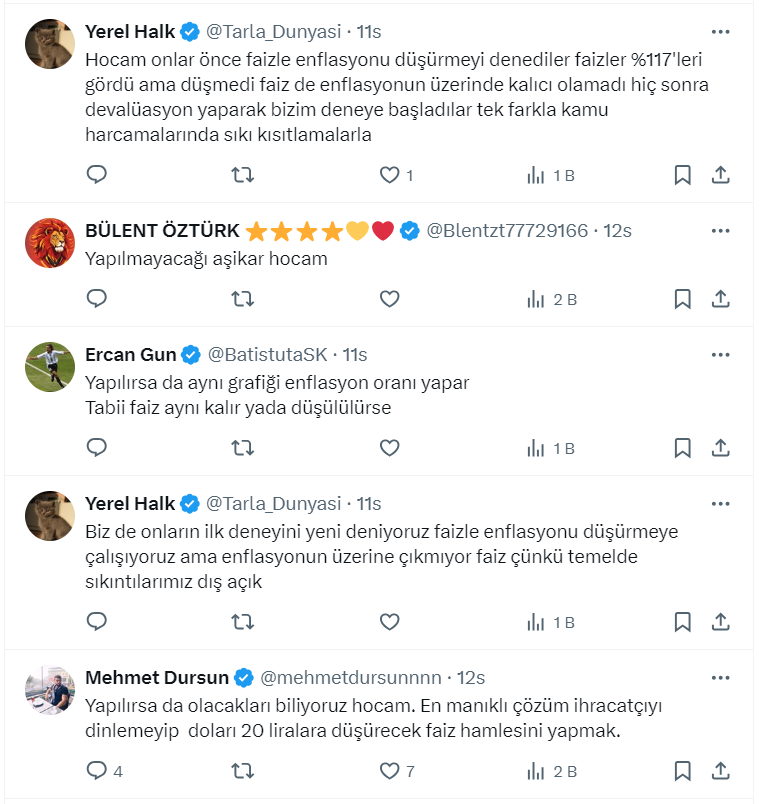760x804 pixels.
Task: Open Yerel Halk display name link
Action: click(130, 31)
